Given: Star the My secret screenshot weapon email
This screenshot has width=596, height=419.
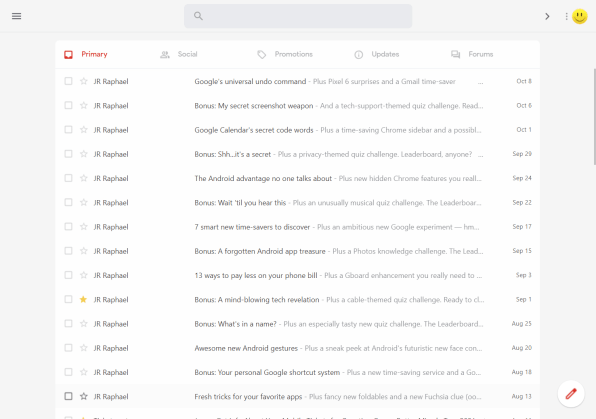Looking at the screenshot, I should point(84,105).
